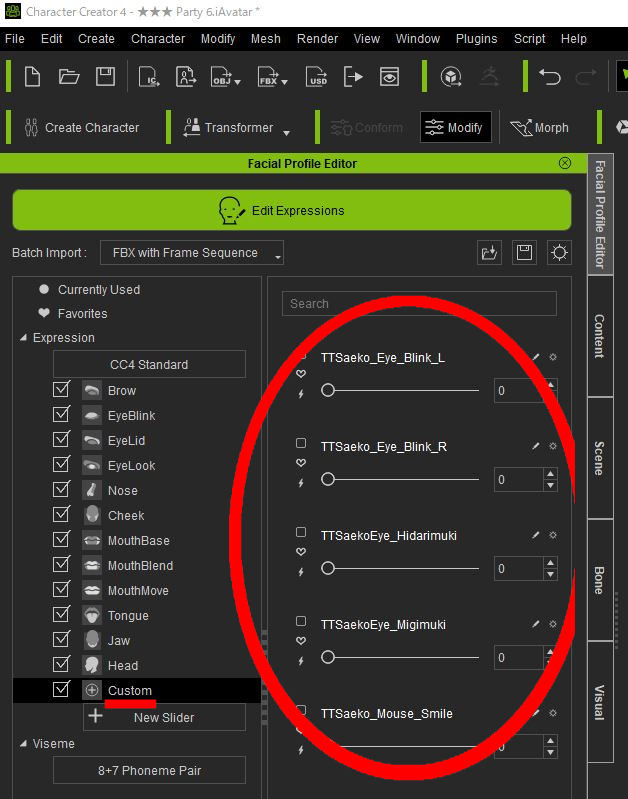Open the Batch Import dropdown
Image resolution: width=628 pixels, height=799 pixels.
pyautogui.click(x=192, y=253)
